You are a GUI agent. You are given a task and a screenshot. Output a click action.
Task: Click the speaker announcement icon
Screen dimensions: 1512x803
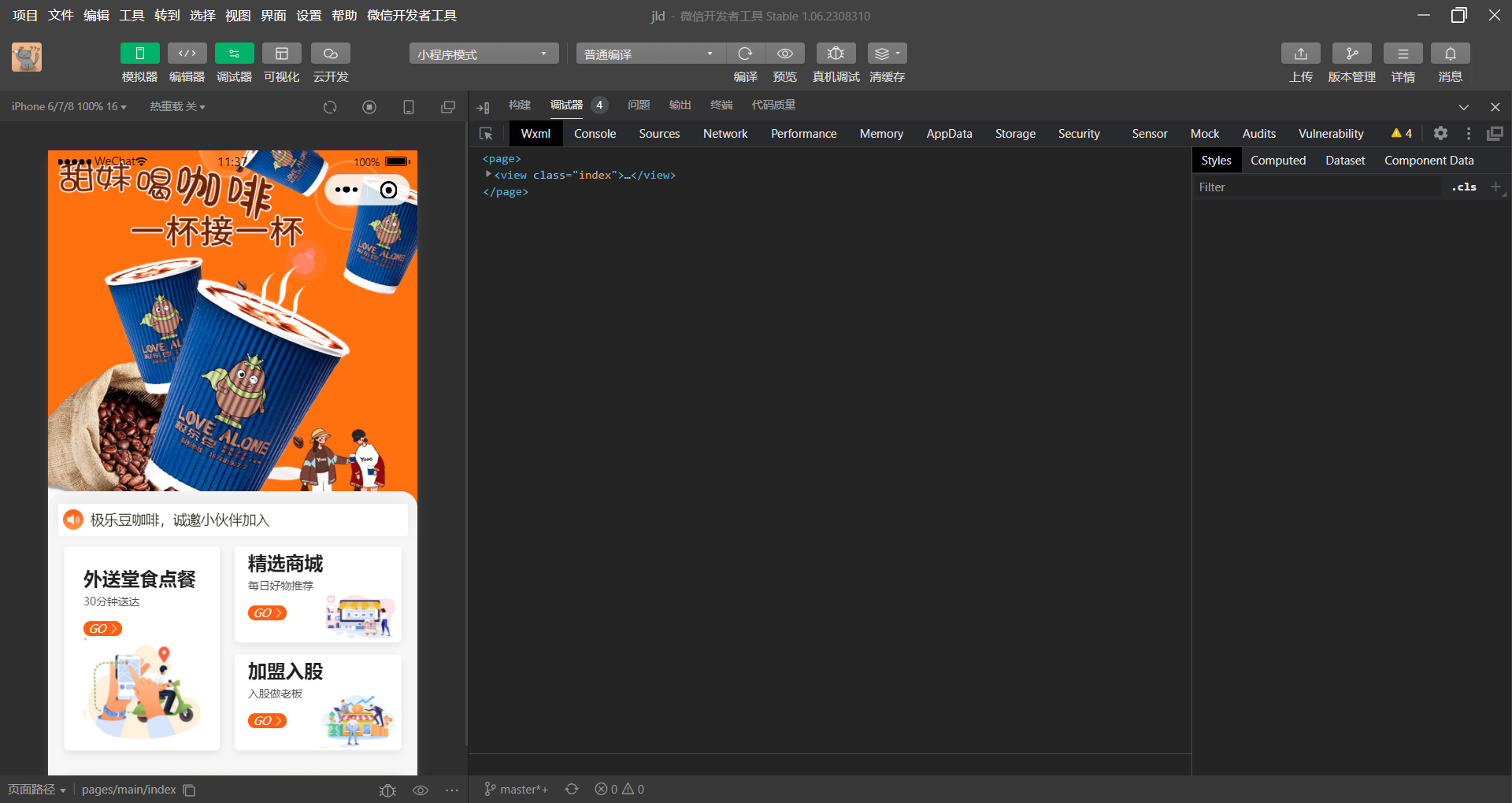(73, 520)
